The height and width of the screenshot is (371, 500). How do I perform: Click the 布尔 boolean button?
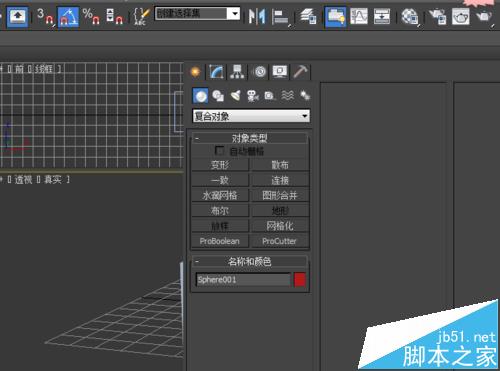tap(220, 211)
